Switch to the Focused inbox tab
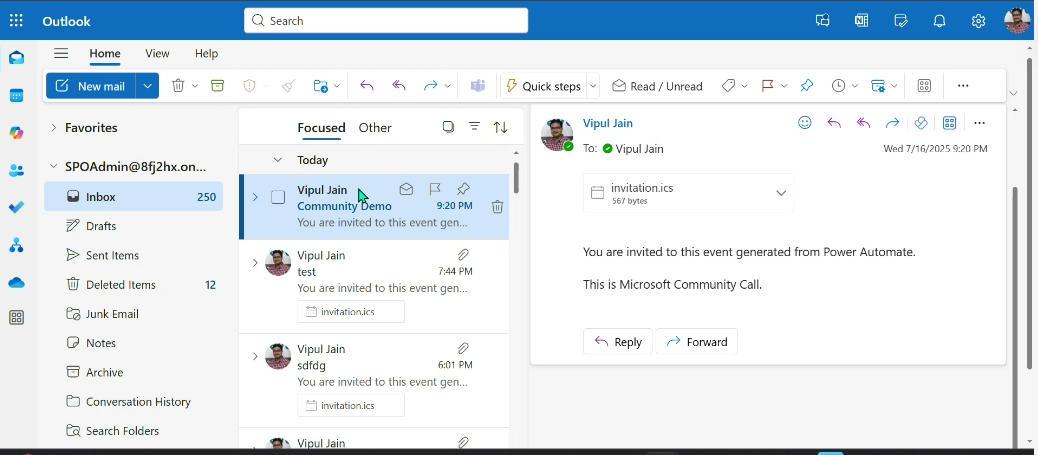Screen dimensions: 1038x455 [321, 128]
